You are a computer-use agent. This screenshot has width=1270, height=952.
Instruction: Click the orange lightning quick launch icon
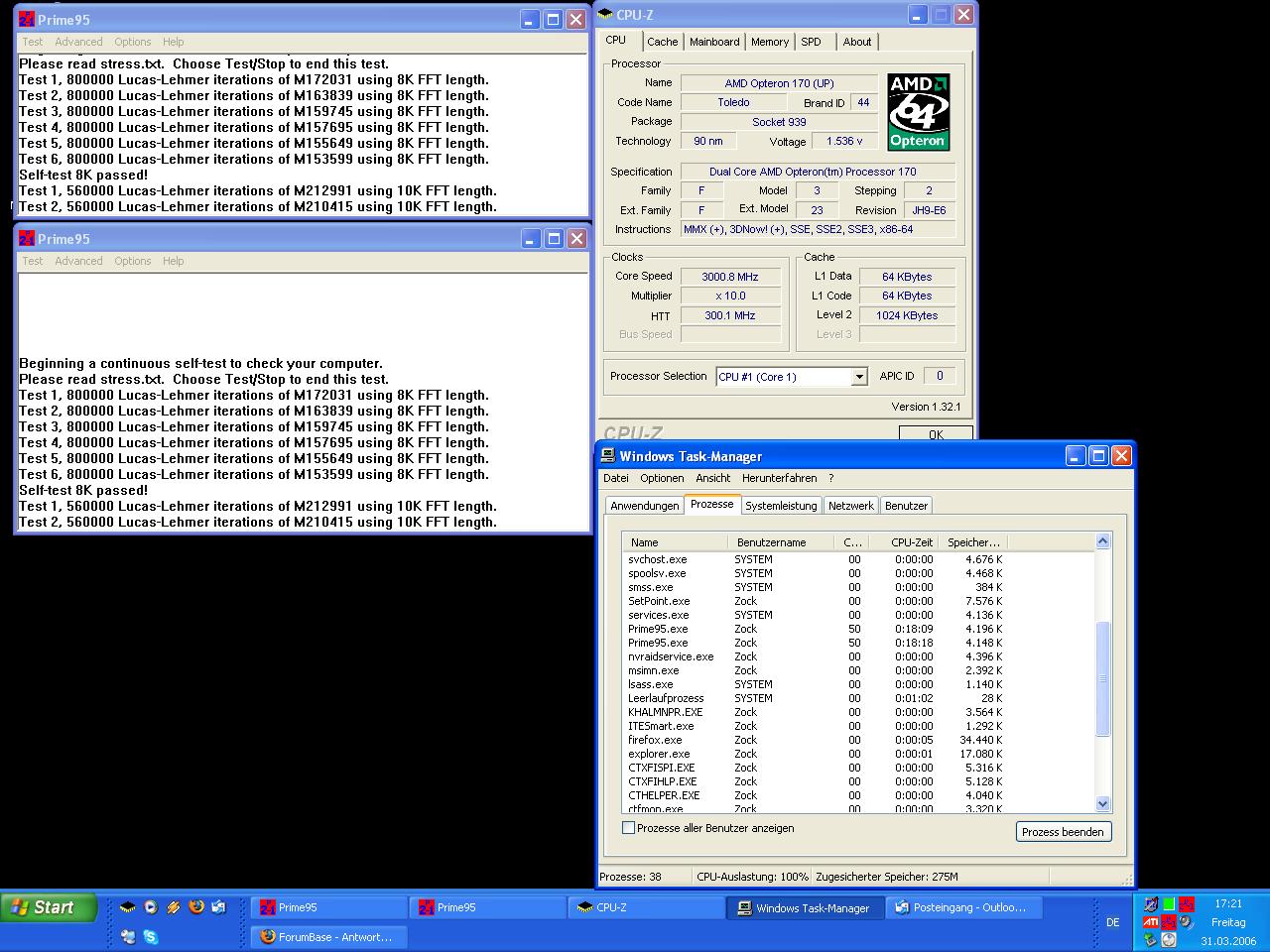[x=174, y=906]
